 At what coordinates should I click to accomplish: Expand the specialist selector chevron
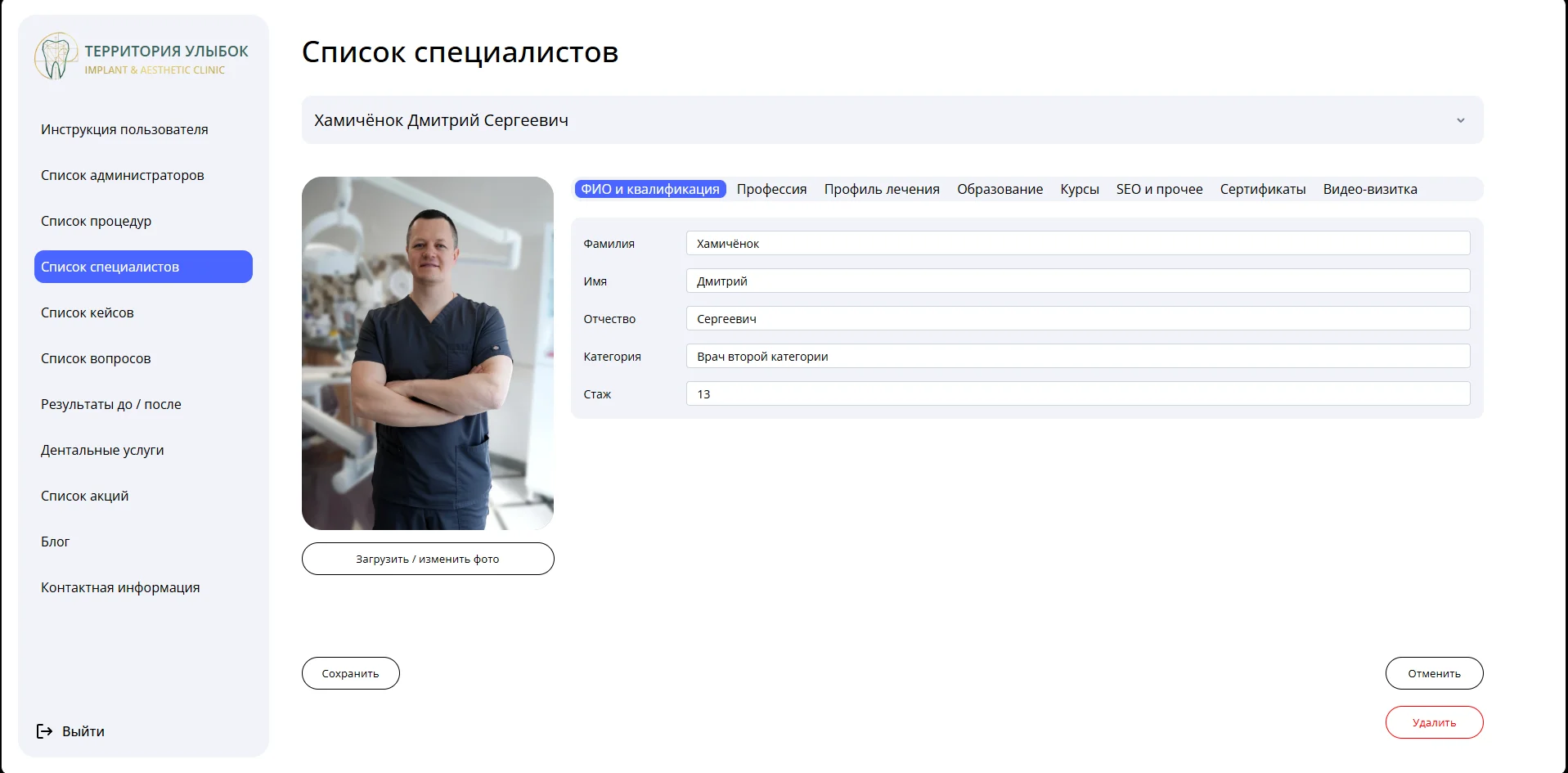coord(1460,120)
